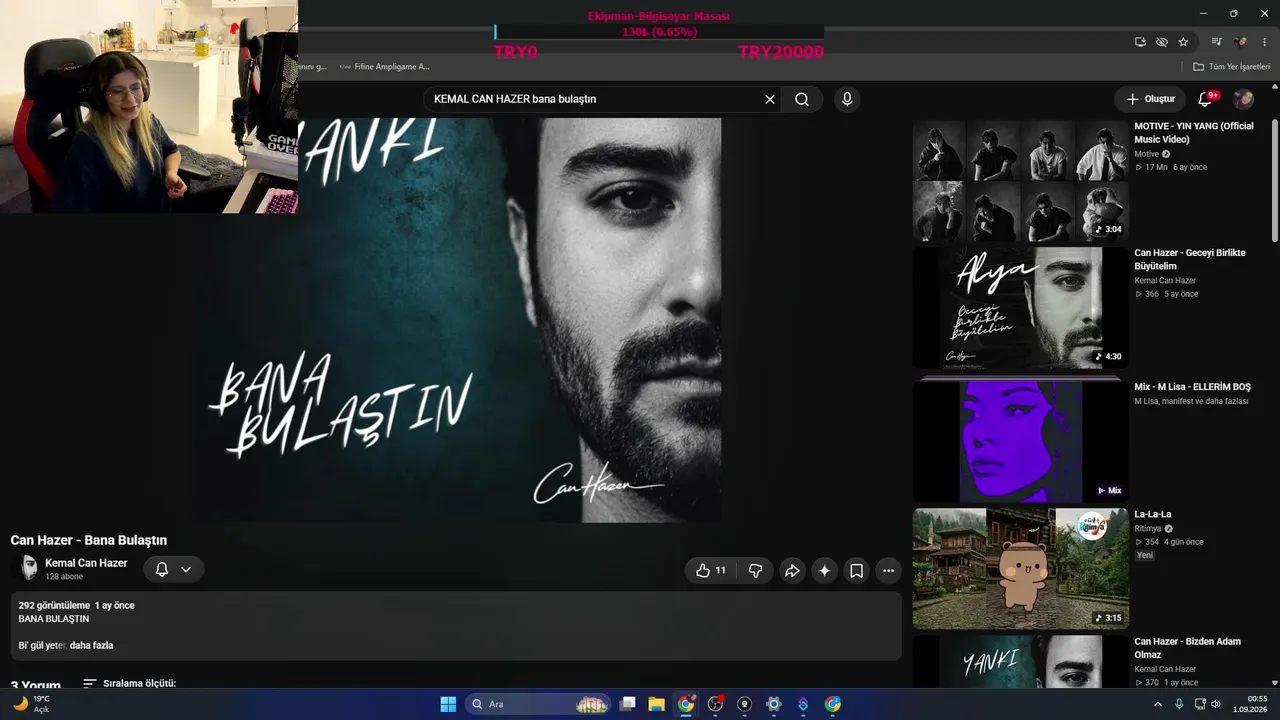
Task: Click the page scrollbar on the right edge
Action: point(1275,180)
